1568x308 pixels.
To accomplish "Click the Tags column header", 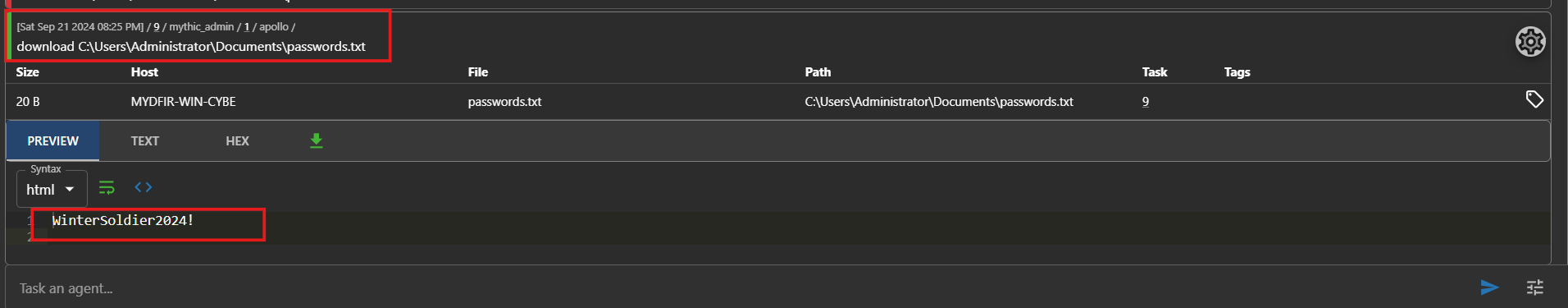I will pos(1237,72).
